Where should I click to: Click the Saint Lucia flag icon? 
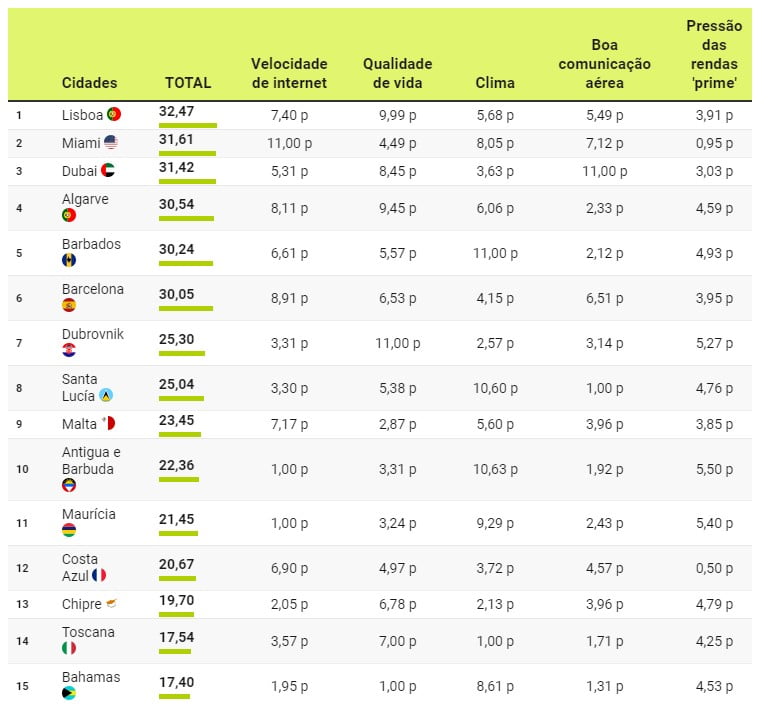tap(106, 395)
